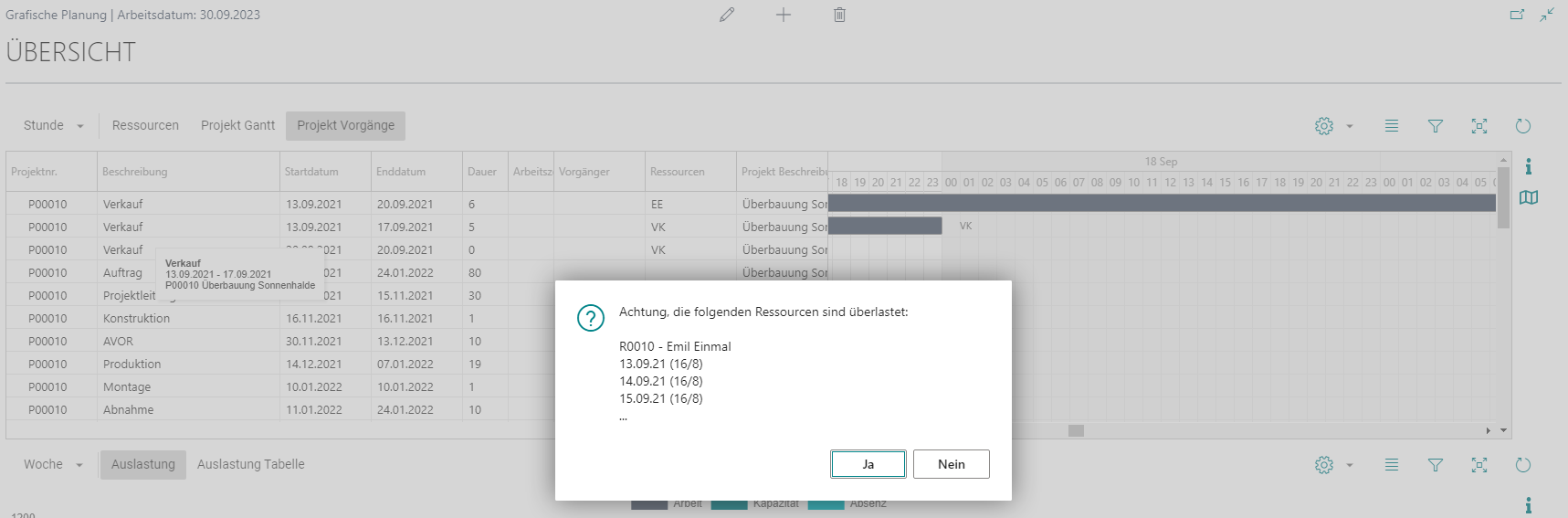Select the AVOR row description
The image size is (1568, 518).
(118, 341)
